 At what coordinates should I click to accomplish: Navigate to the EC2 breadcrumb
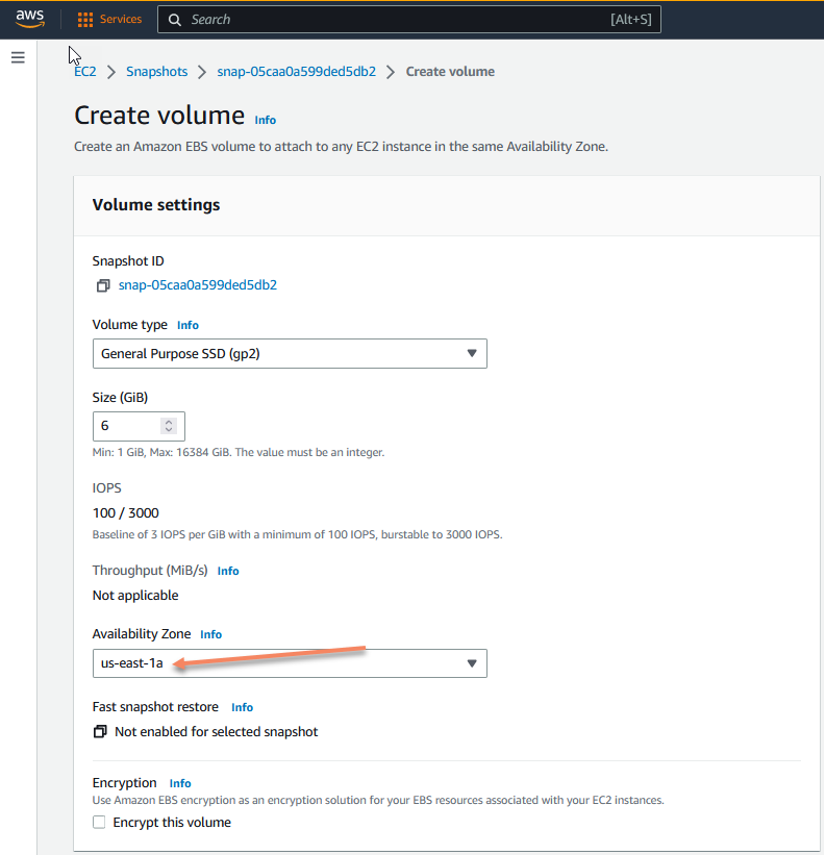point(85,71)
